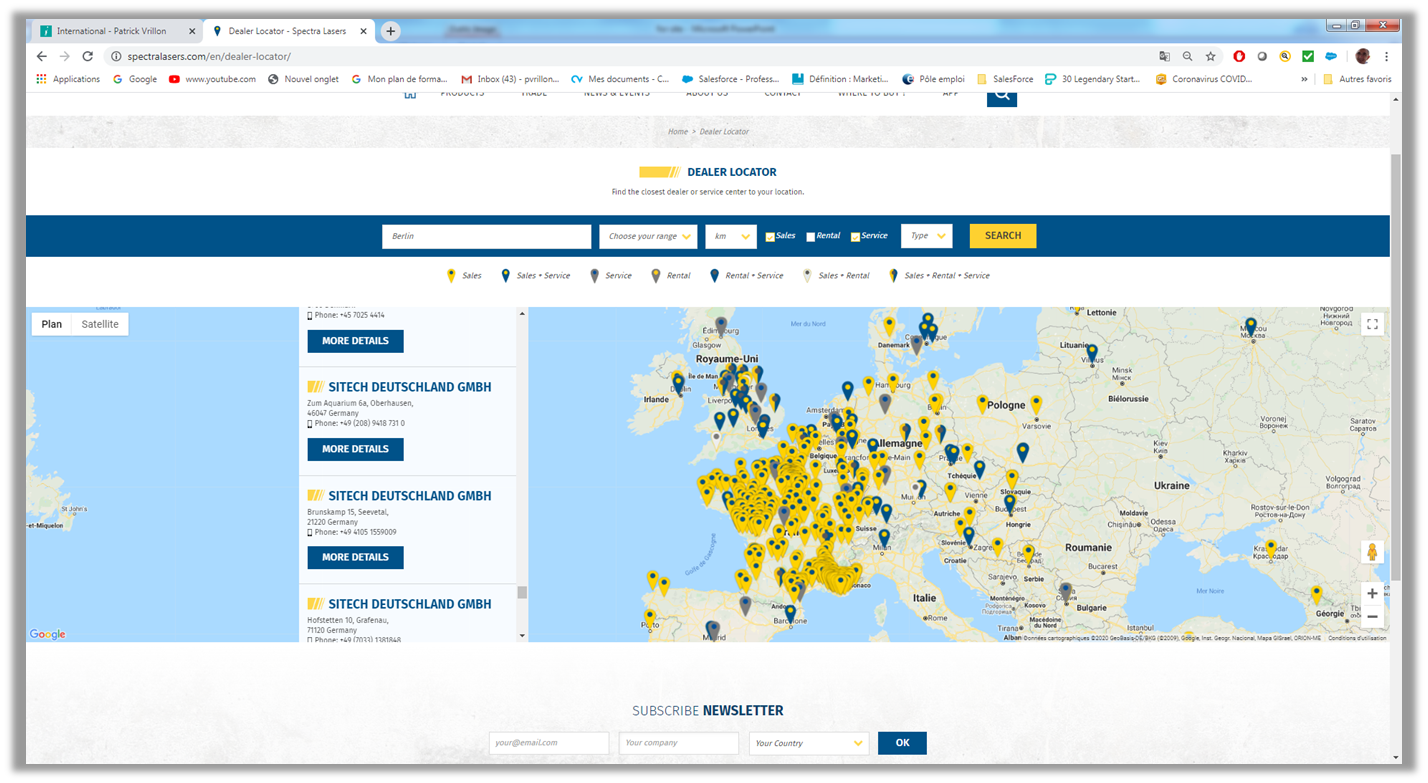Screen dimensions: 1428x783
Task: Click the Google Translate icon in address bar
Action: (x=1164, y=56)
